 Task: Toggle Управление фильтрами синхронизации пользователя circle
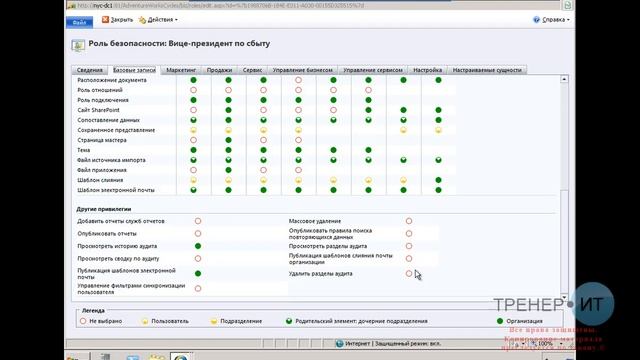[198, 289]
